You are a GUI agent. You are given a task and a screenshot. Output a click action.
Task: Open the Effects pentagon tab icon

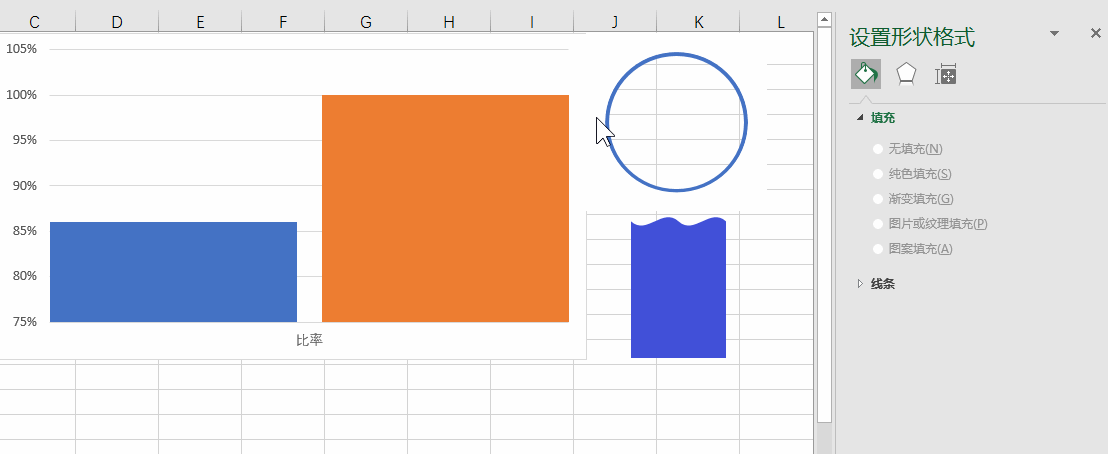(x=907, y=74)
